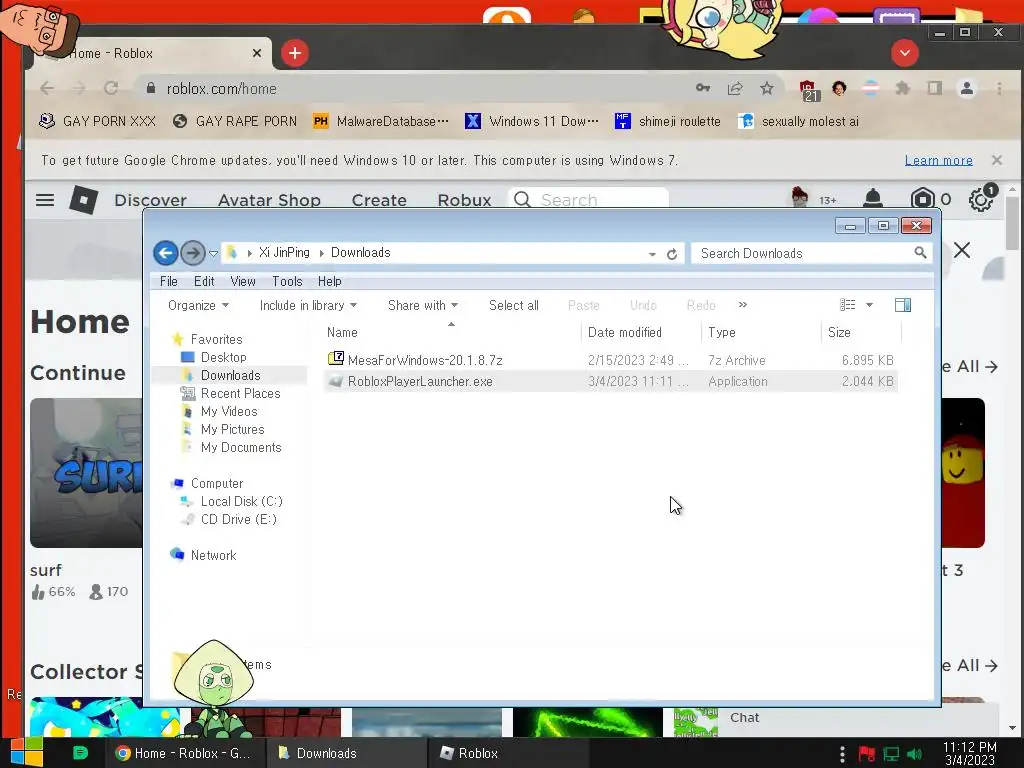This screenshot has width=1024, height=768.
Task: Open the Create link on Roblox
Action: coord(379,200)
